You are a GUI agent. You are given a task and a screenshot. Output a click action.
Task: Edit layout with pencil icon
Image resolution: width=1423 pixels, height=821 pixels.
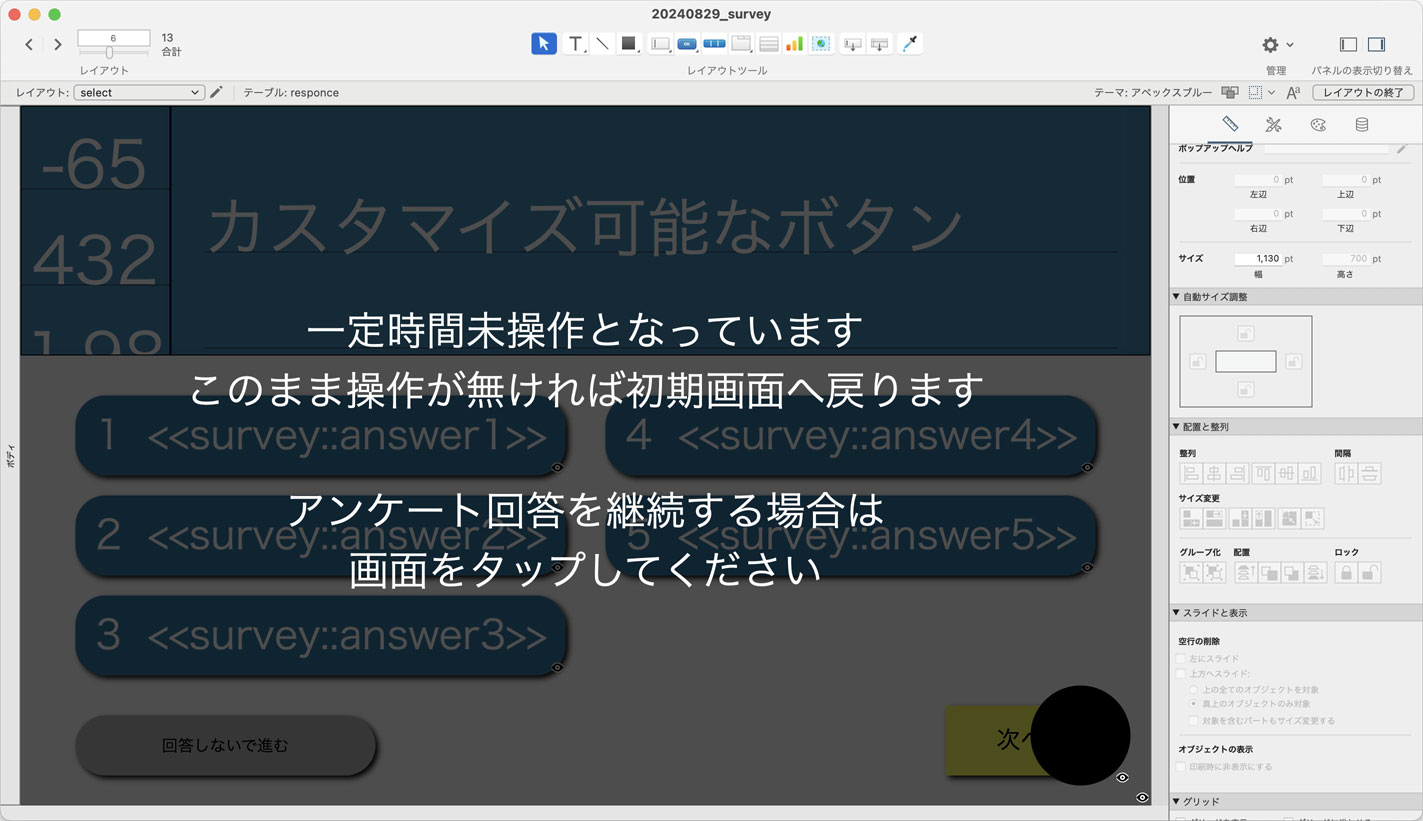click(x=216, y=92)
